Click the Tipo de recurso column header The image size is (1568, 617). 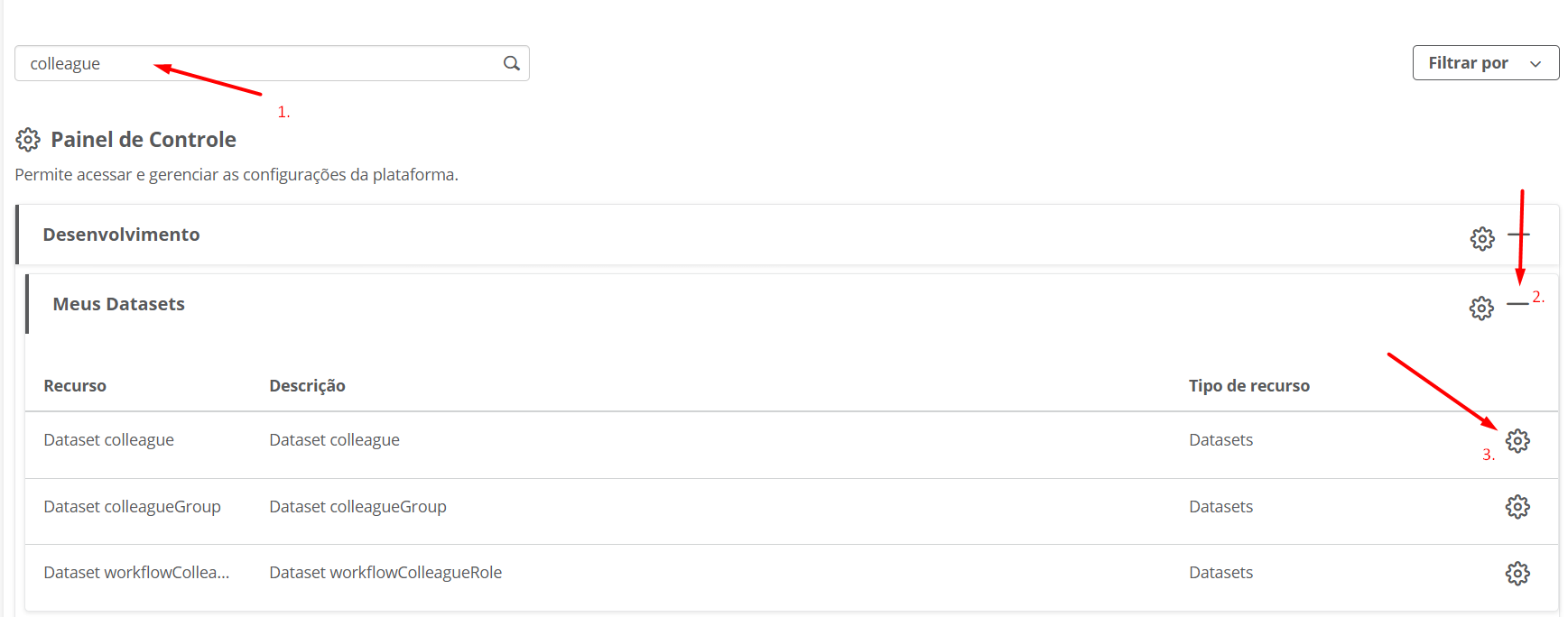pos(1248,386)
